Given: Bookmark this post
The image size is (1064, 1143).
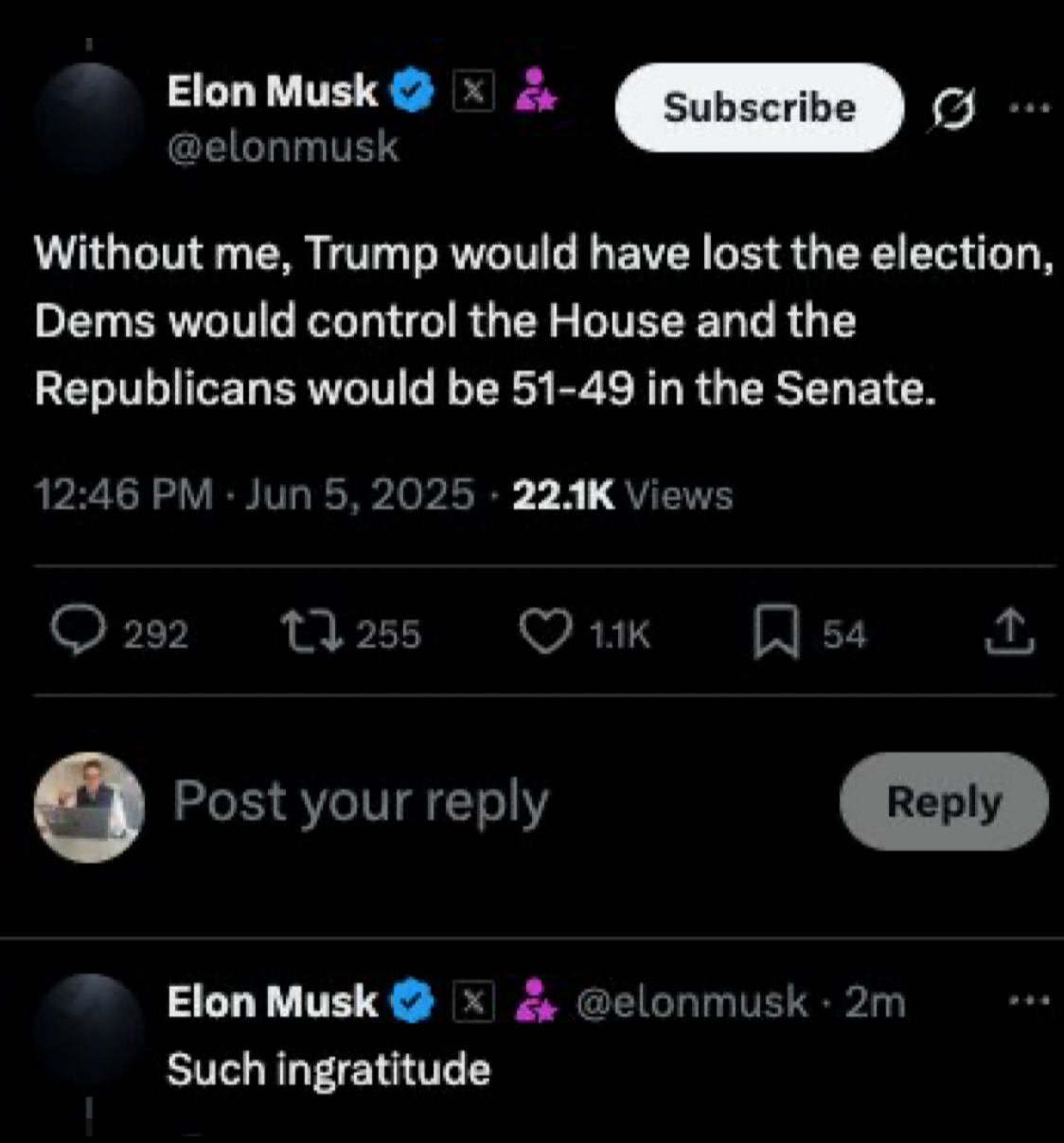Looking at the screenshot, I should [x=775, y=633].
